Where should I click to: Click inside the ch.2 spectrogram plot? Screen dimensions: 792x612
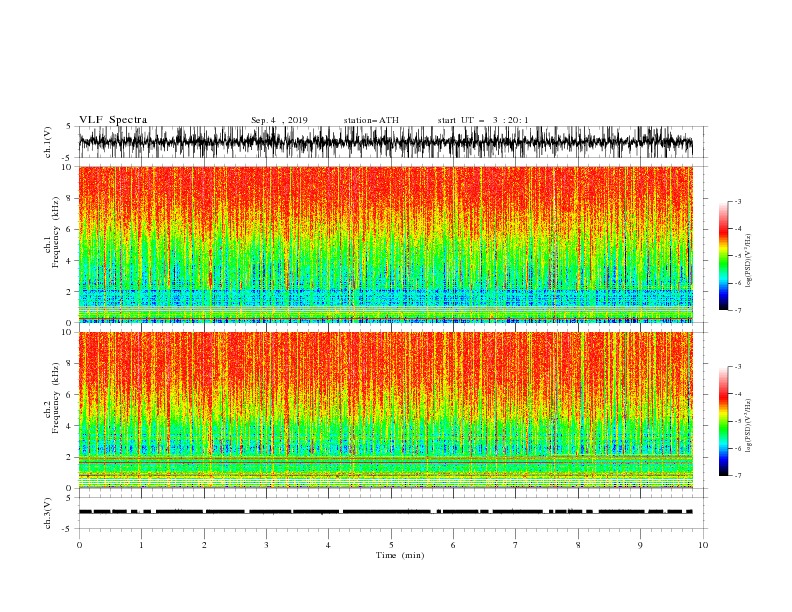tap(386, 410)
